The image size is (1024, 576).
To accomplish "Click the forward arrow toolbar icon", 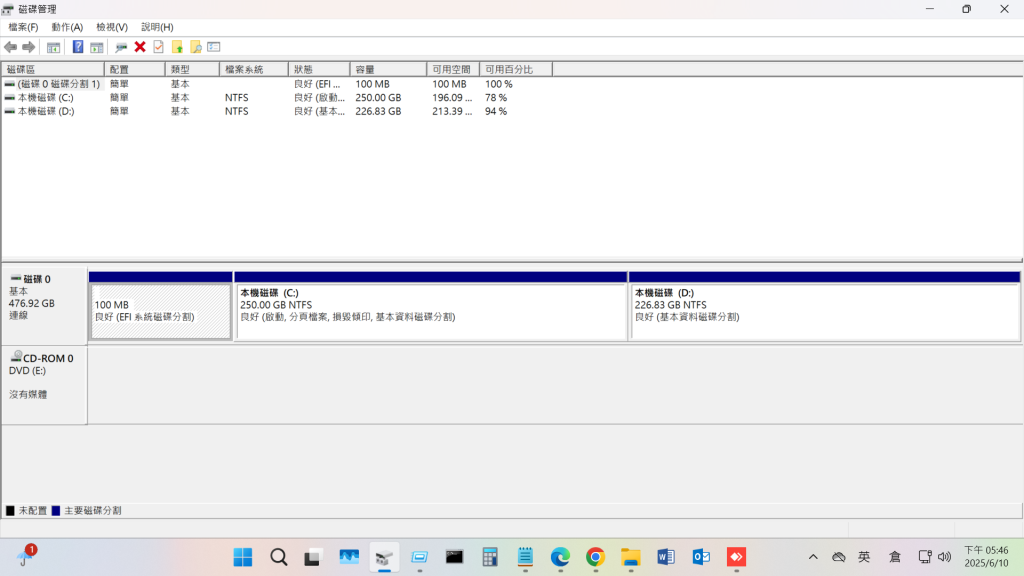I will (x=29, y=47).
